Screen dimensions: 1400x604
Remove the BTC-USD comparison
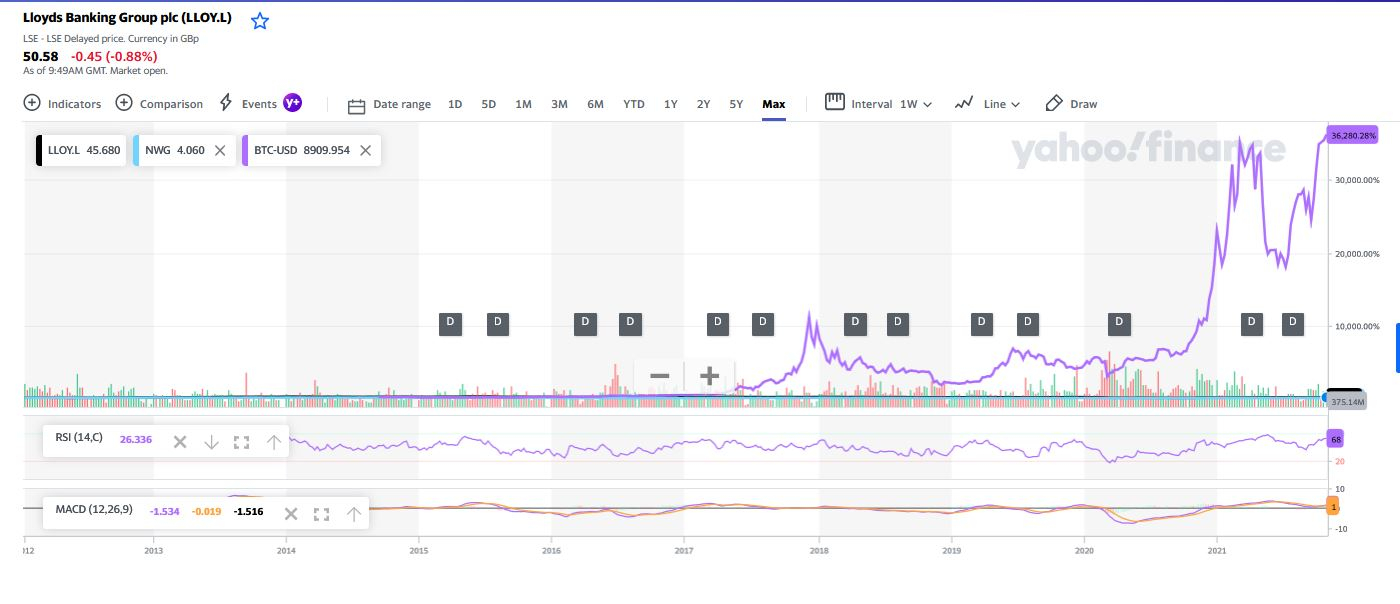pyautogui.click(x=366, y=150)
